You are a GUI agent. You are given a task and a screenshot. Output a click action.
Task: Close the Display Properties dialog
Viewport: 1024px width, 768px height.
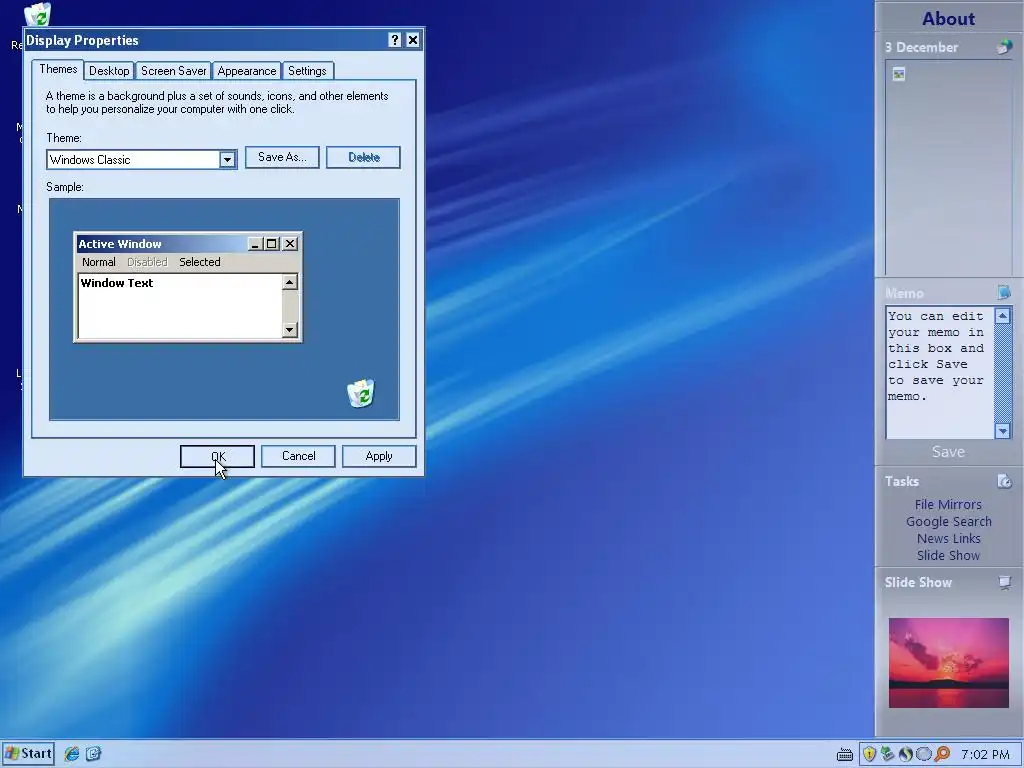tap(413, 40)
